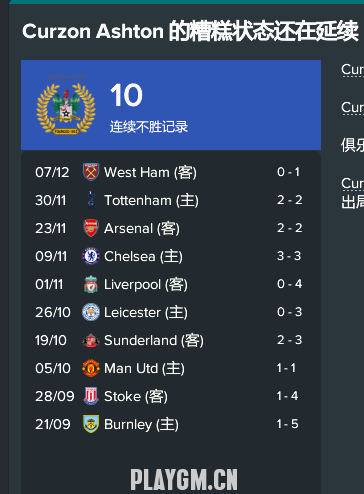The image size is (364, 494).
Task: Click the West Ham club badge
Action: [91, 172]
